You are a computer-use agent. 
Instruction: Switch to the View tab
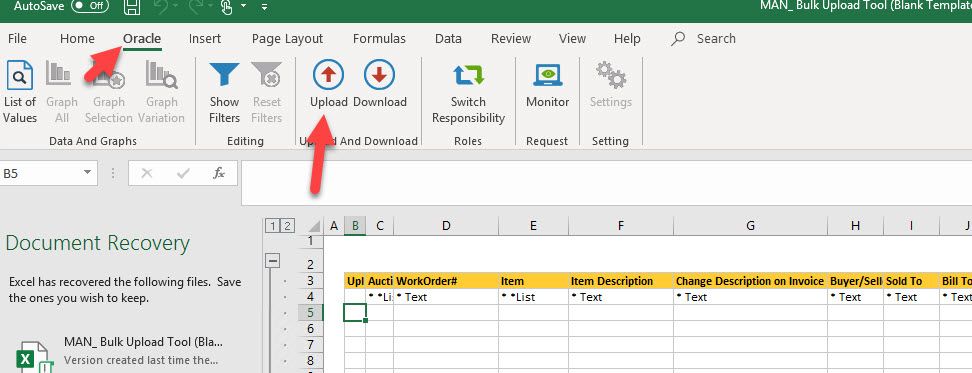pyautogui.click(x=572, y=38)
